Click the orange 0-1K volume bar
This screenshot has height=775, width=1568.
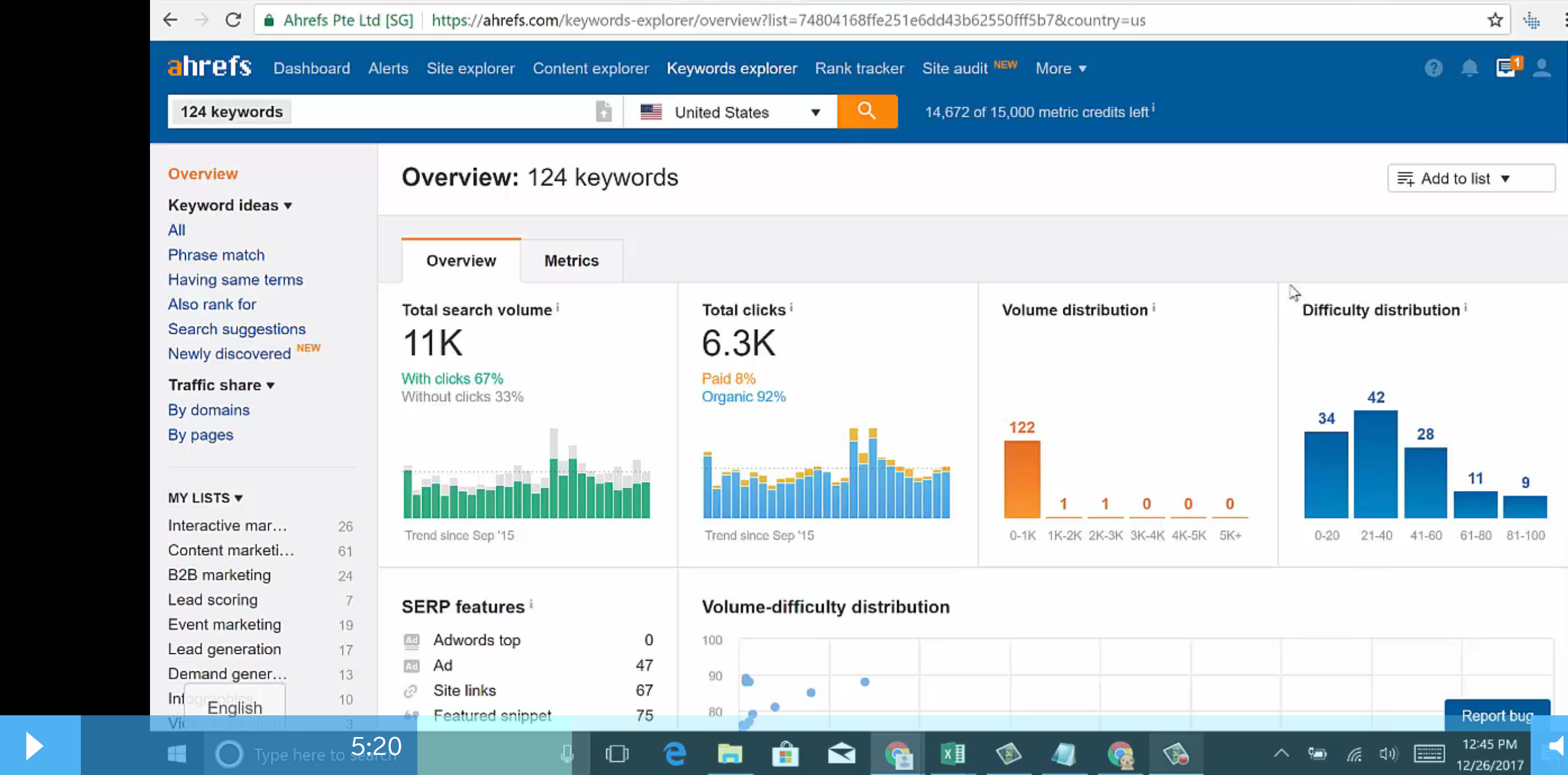point(1022,479)
